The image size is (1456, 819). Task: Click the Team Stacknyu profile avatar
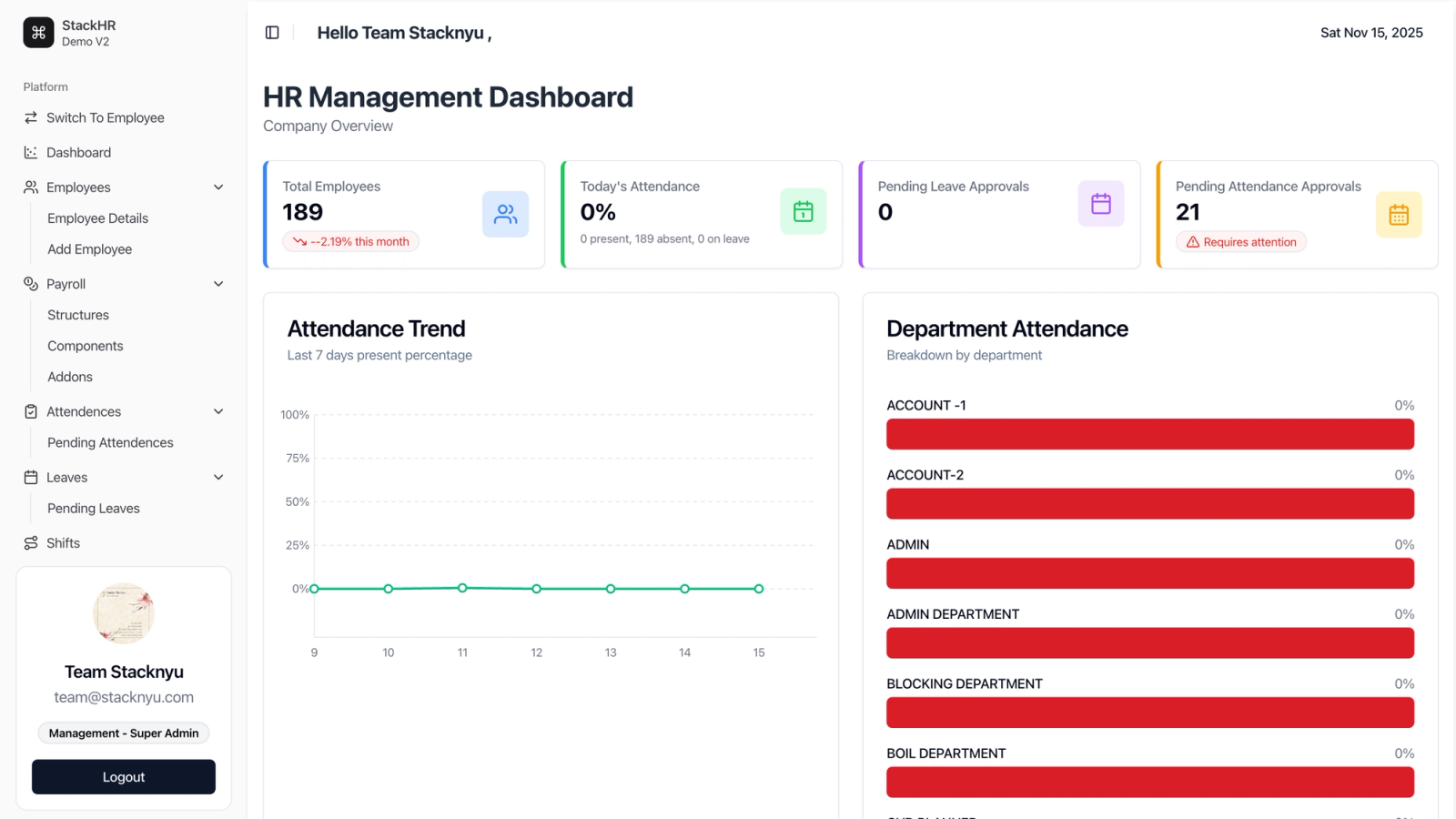(x=124, y=613)
